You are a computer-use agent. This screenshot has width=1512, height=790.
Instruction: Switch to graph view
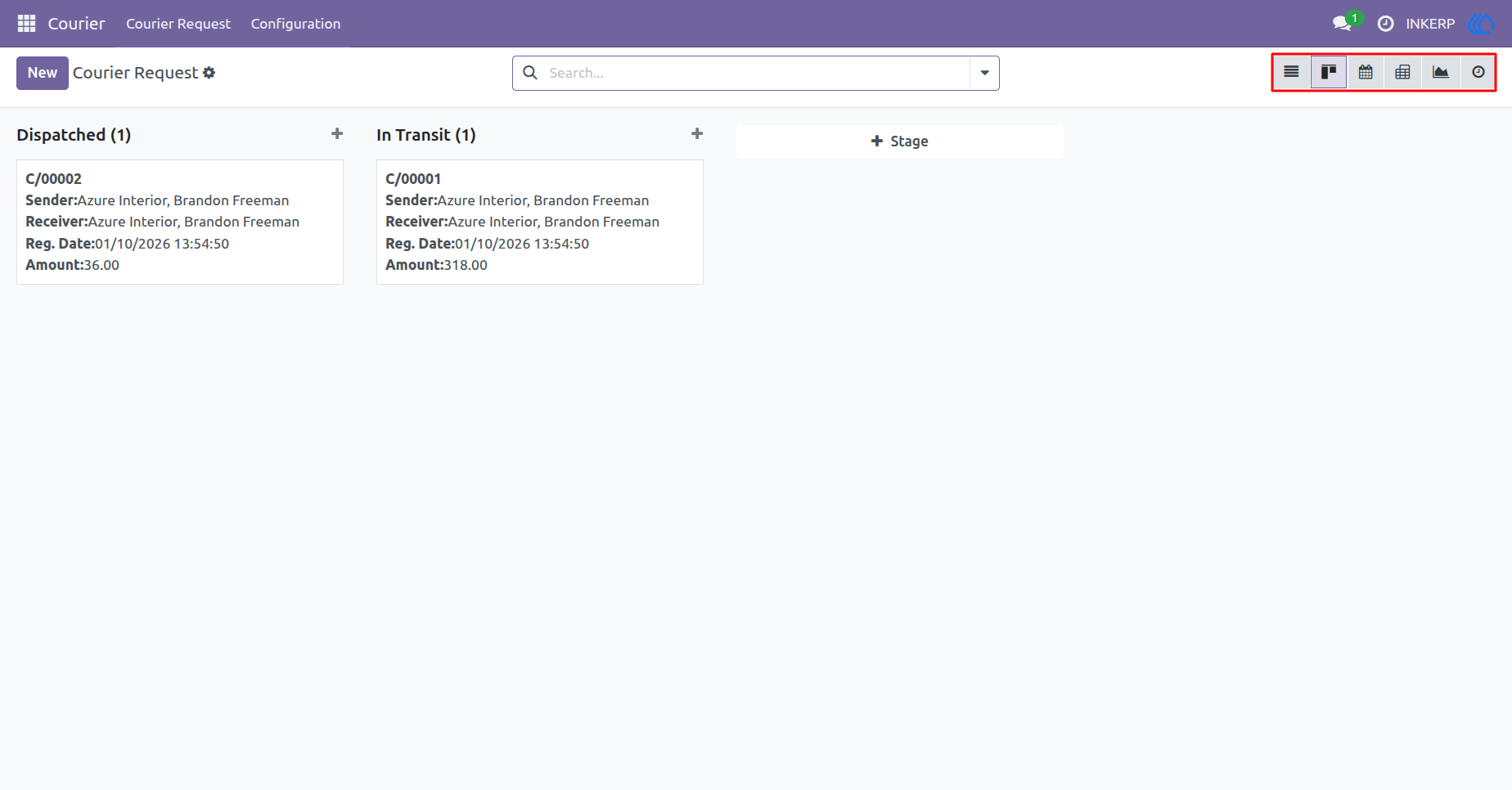(1441, 73)
